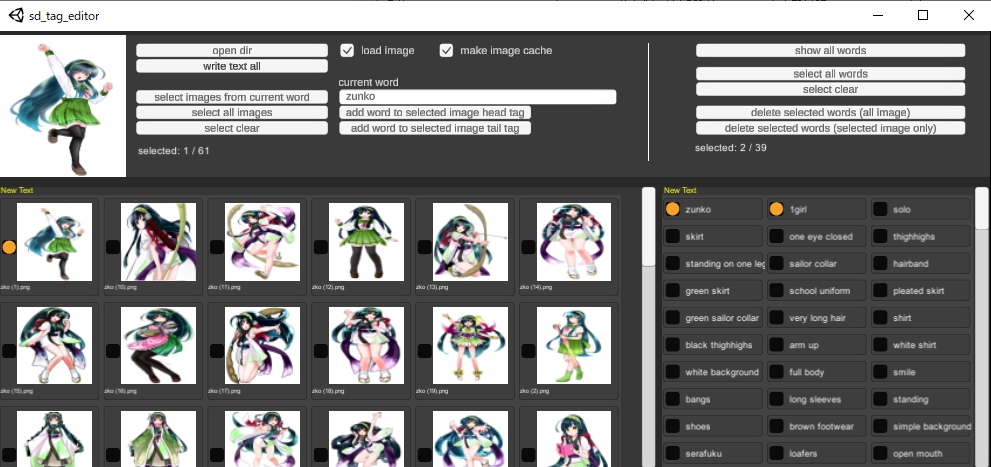
Task: Click the Unity logo in the title bar
Action: 16,15
